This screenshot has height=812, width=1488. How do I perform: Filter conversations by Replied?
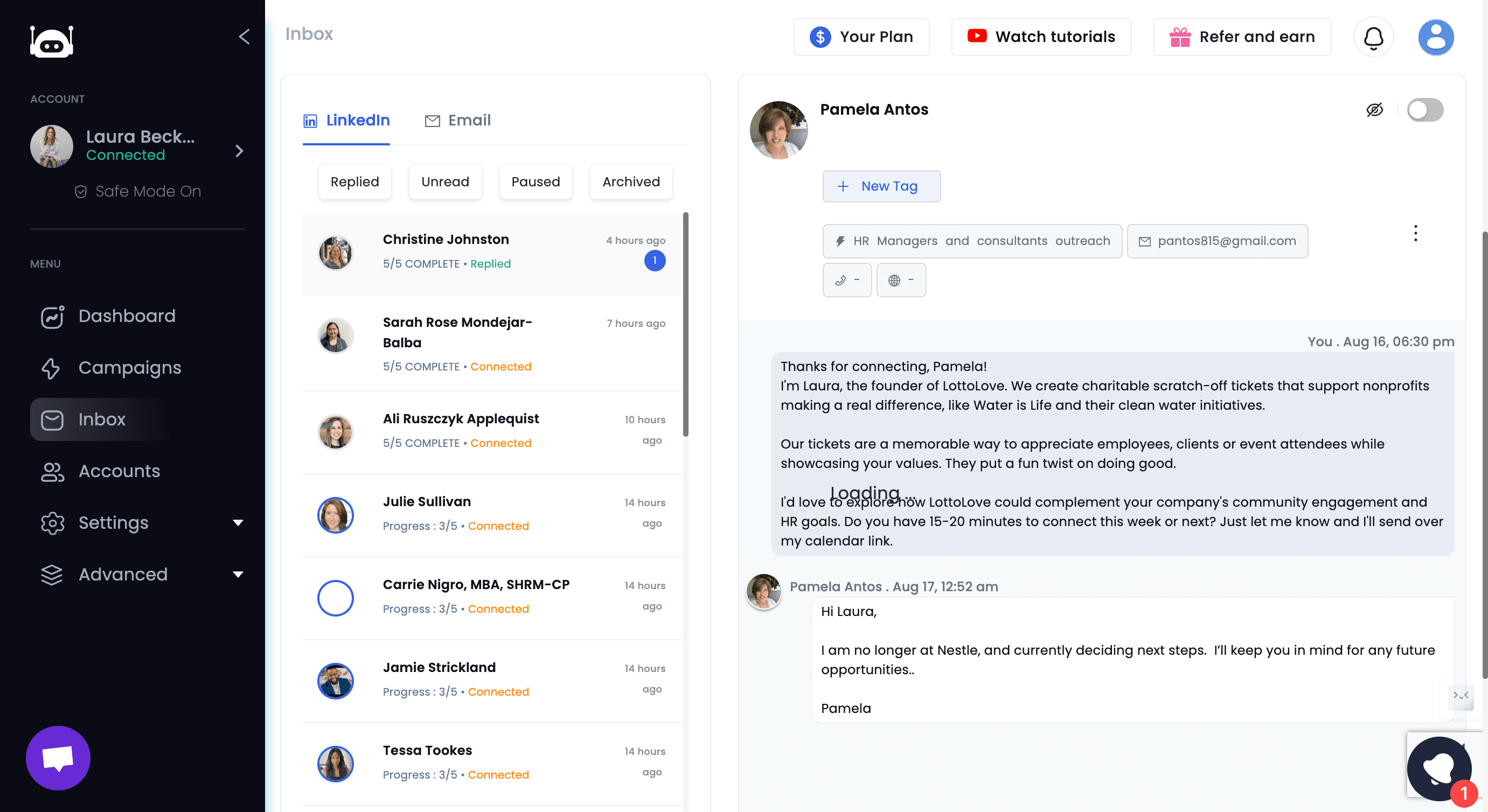(354, 182)
